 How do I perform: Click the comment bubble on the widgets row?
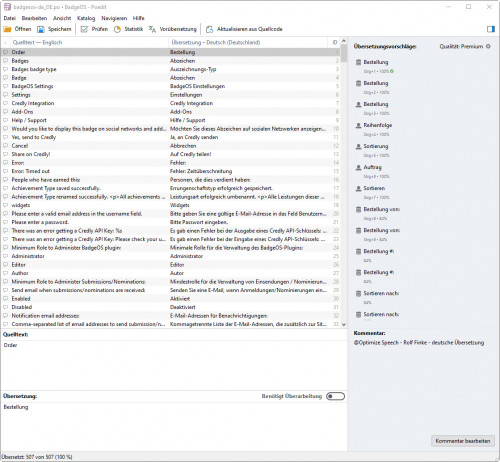(6, 205)
